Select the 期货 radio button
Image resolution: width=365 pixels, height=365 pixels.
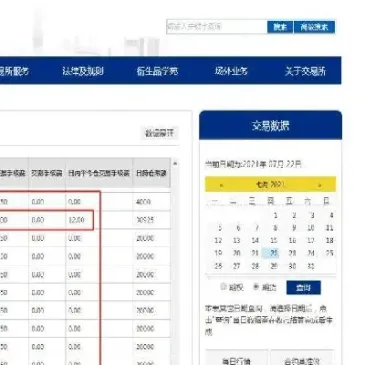[256, 286]
